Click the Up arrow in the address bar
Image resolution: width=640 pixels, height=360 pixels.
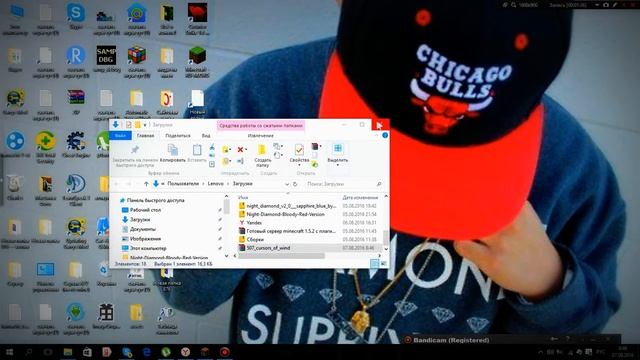point(146,184)
